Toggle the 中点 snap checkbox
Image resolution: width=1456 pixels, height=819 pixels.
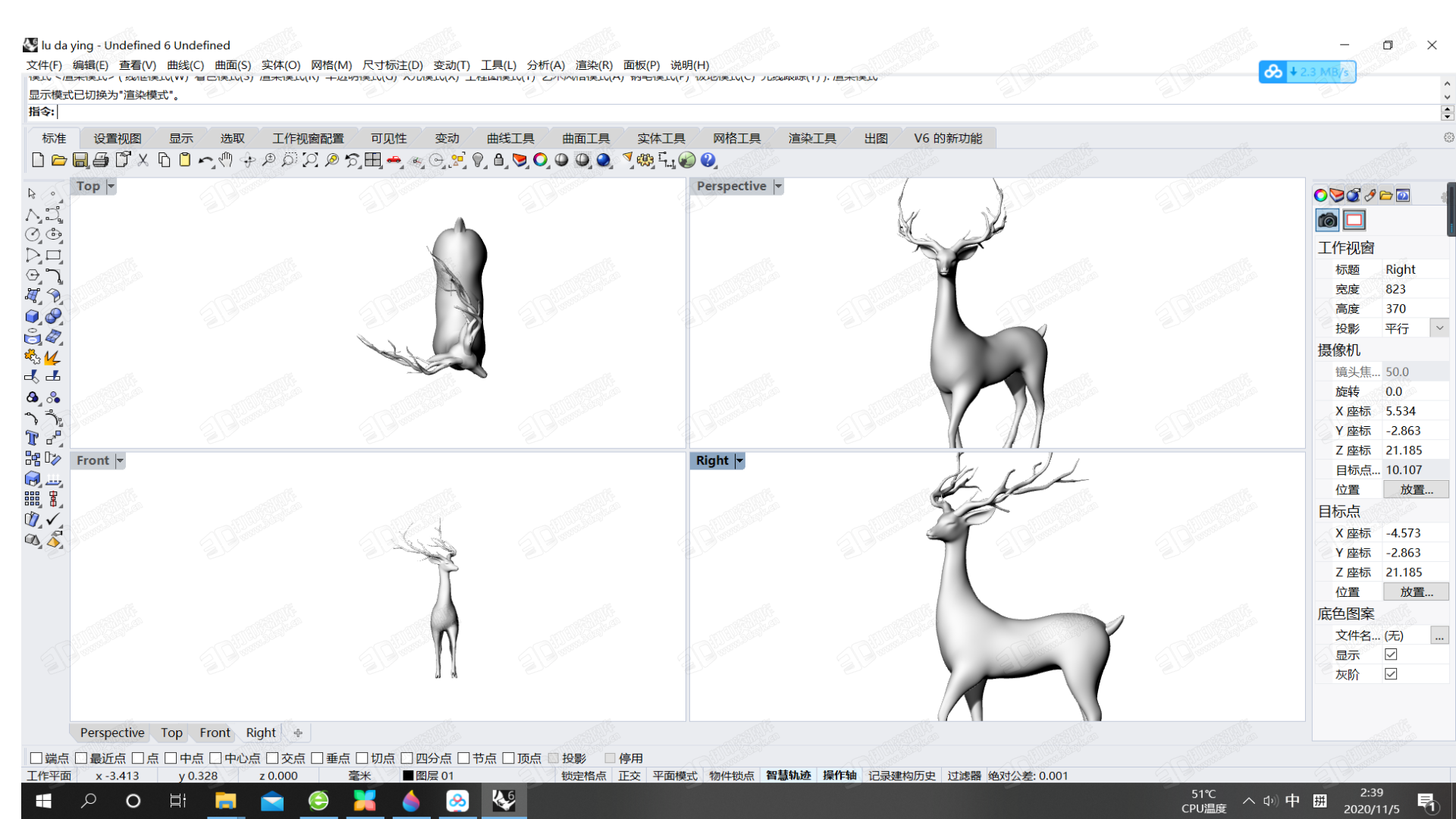coord(171,758)
